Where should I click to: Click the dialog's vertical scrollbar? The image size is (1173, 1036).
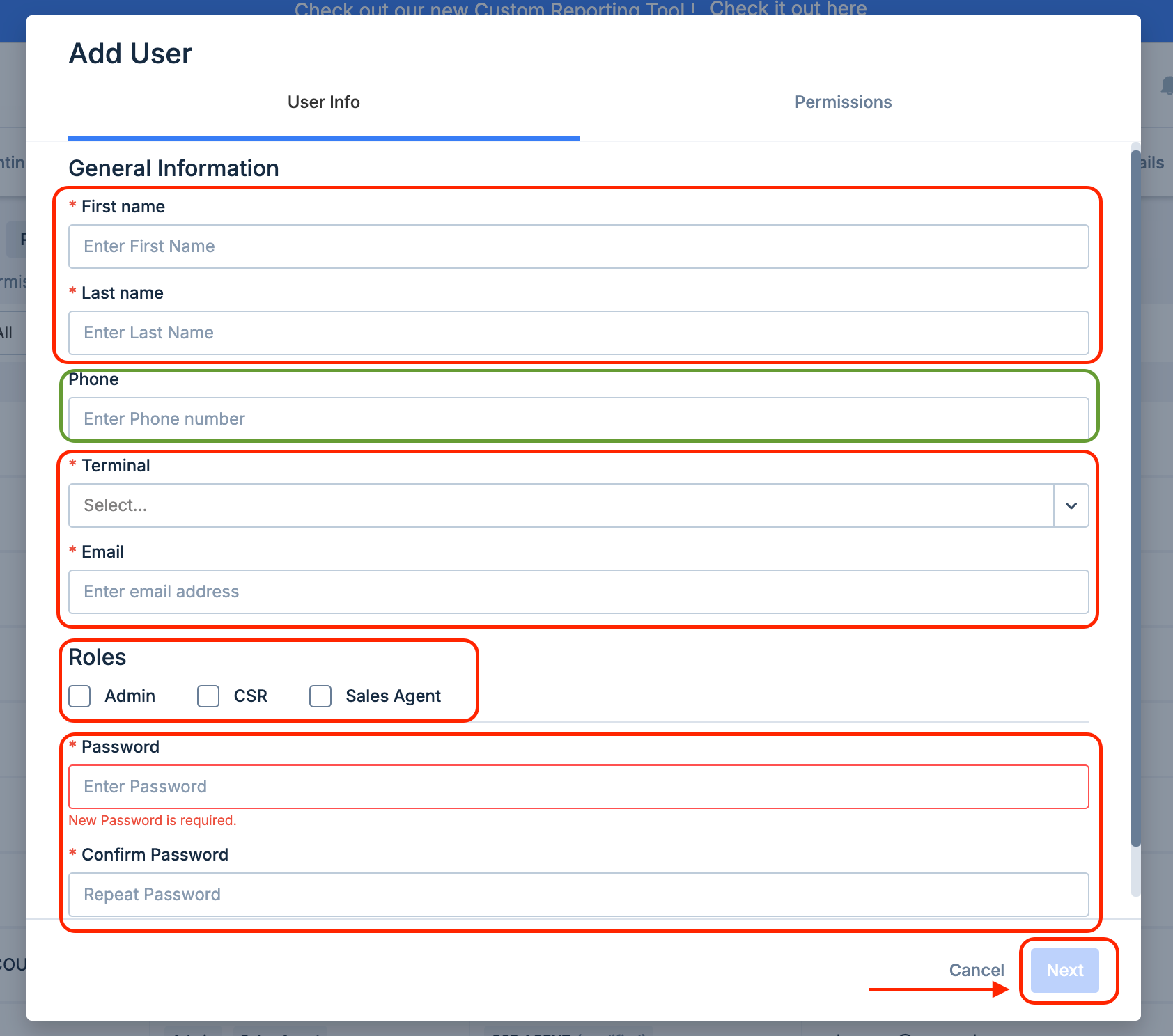(1136, 498)
